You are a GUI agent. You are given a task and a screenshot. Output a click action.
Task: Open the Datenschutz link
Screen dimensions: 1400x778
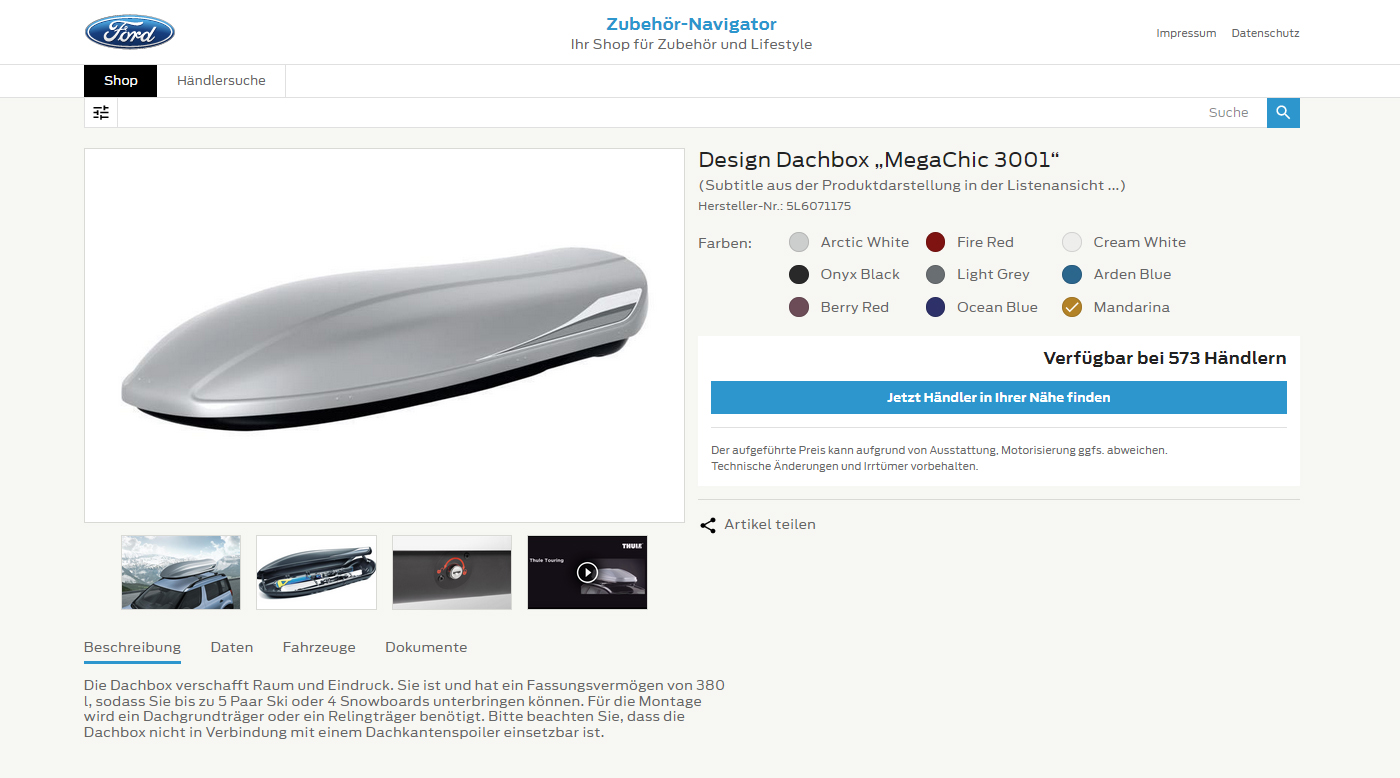(1265, 33)
